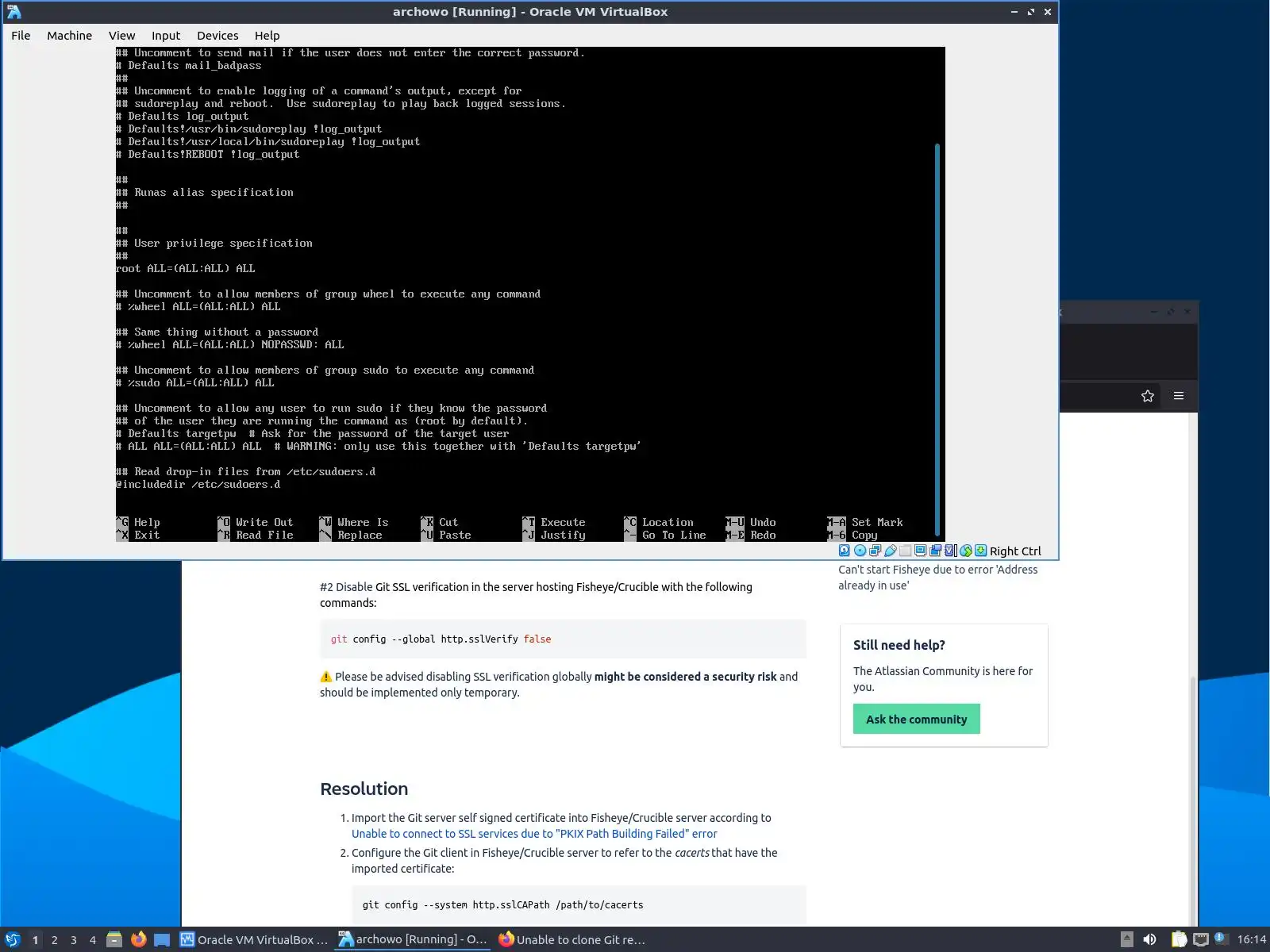Open the Input menu in VirtualBox
Image resolution: width=1270 pixels, height=952 pixels.
click(x=166, y=36)
